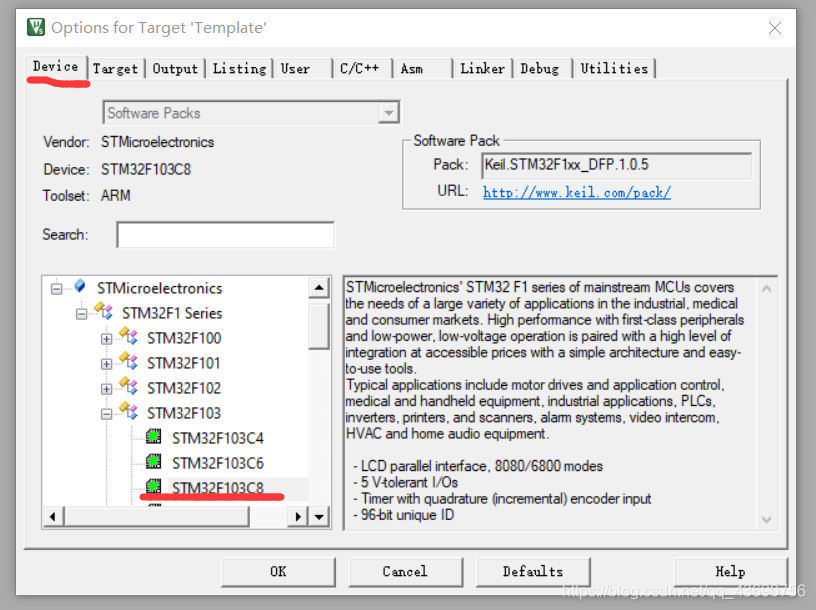Click the Help button

[x=730, y=571]
